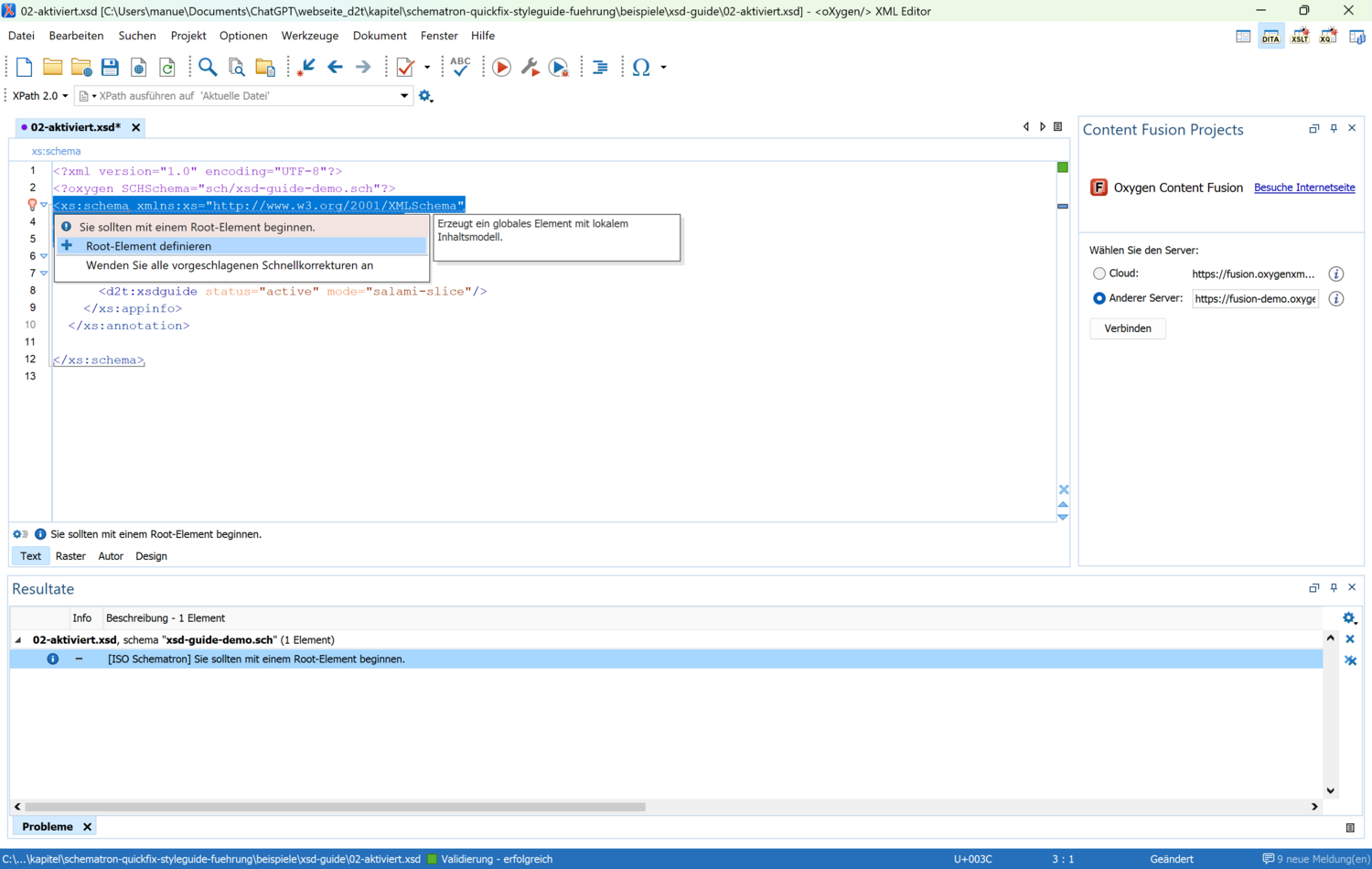Collapse the fold marker on line 6
This screenshot has width=1372, height=869.
tap(44, 256)
